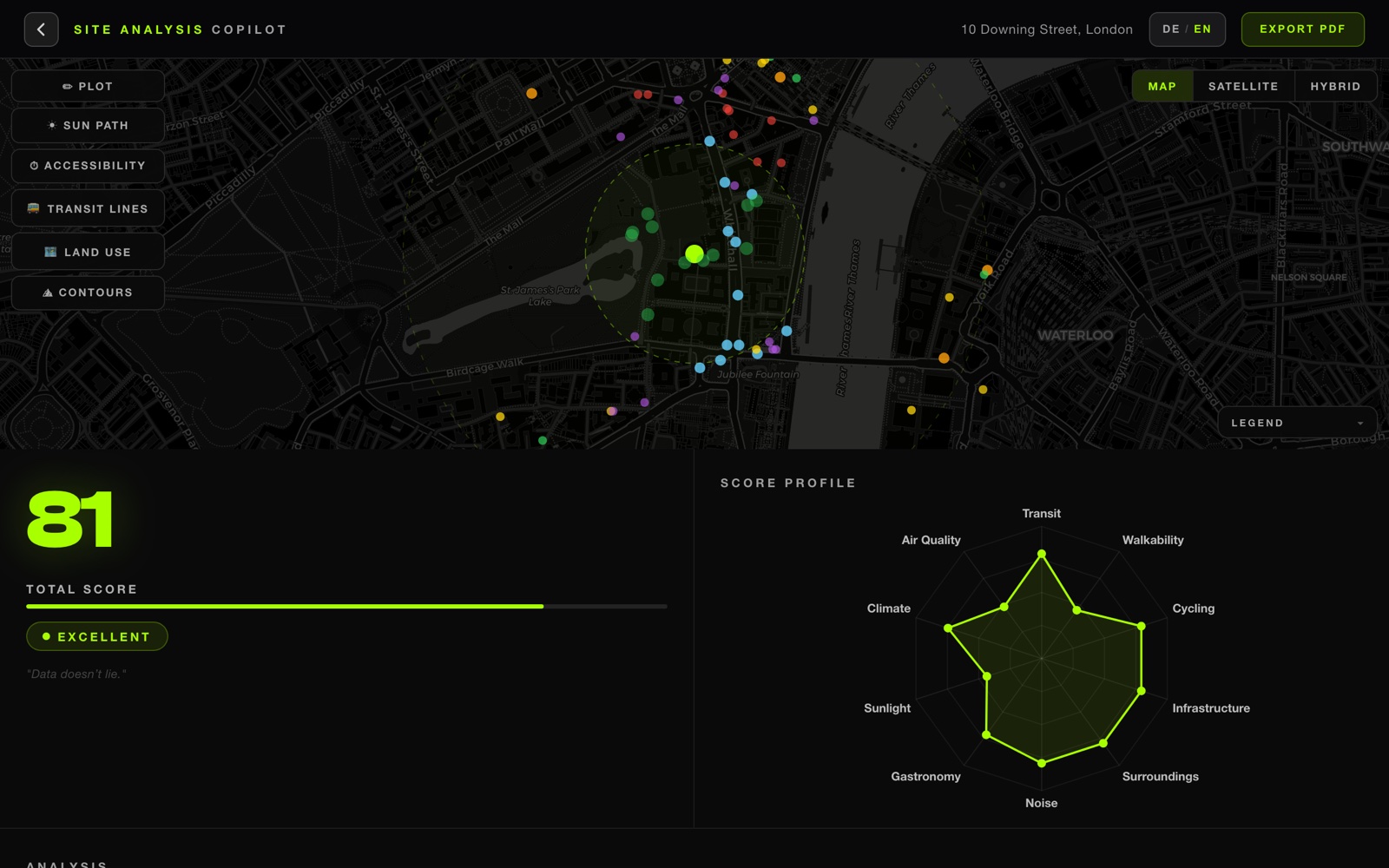Switch to Hybrid map view
This screenshot has width=1389, height=868.
1335,86
